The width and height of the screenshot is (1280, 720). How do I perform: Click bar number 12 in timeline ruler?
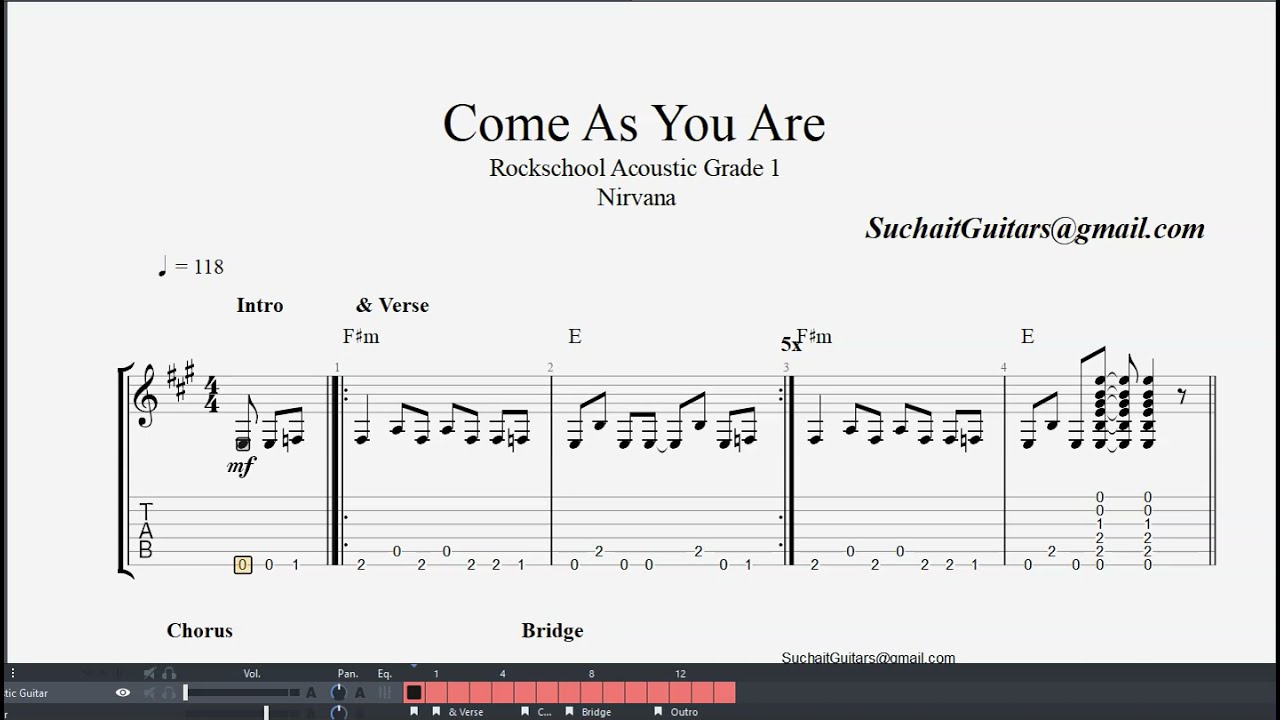point(680,674)
